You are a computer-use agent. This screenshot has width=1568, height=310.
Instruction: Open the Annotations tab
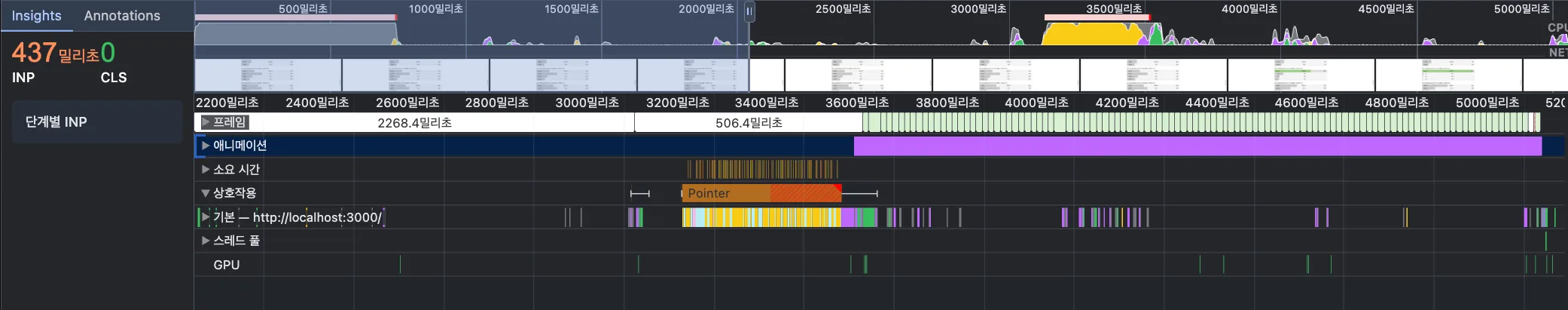pyautogui.click(x=122, y=16)
